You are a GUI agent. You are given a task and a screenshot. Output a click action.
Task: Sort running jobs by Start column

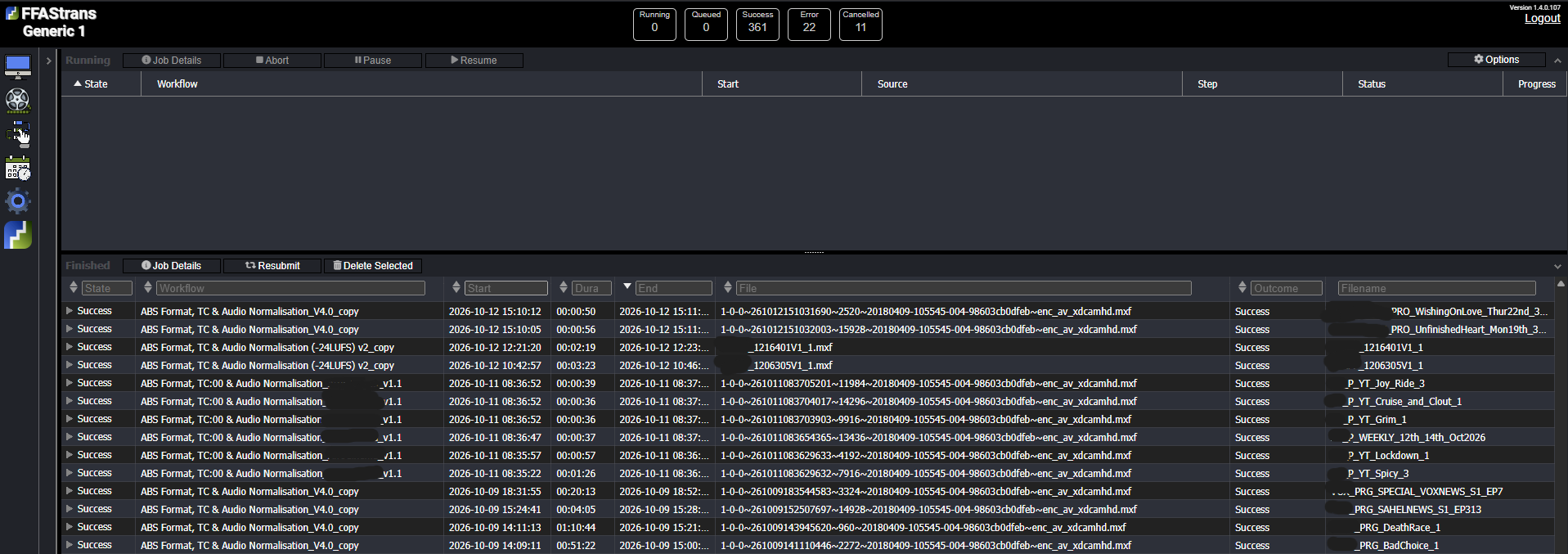tap(782, 84)
